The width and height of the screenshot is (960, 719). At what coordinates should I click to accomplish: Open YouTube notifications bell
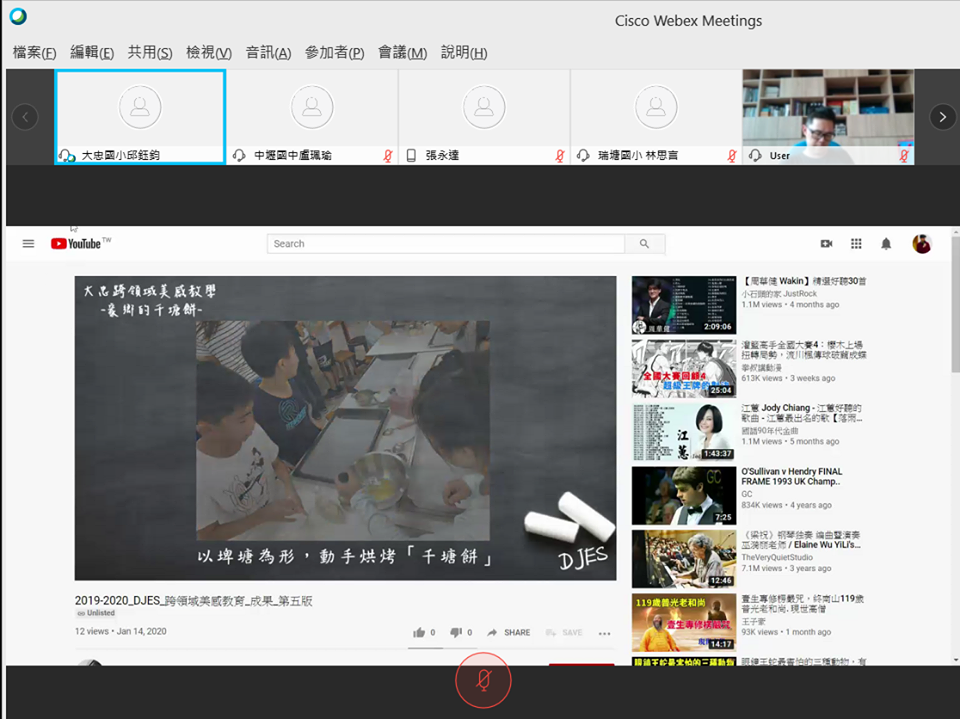(886, 244)
